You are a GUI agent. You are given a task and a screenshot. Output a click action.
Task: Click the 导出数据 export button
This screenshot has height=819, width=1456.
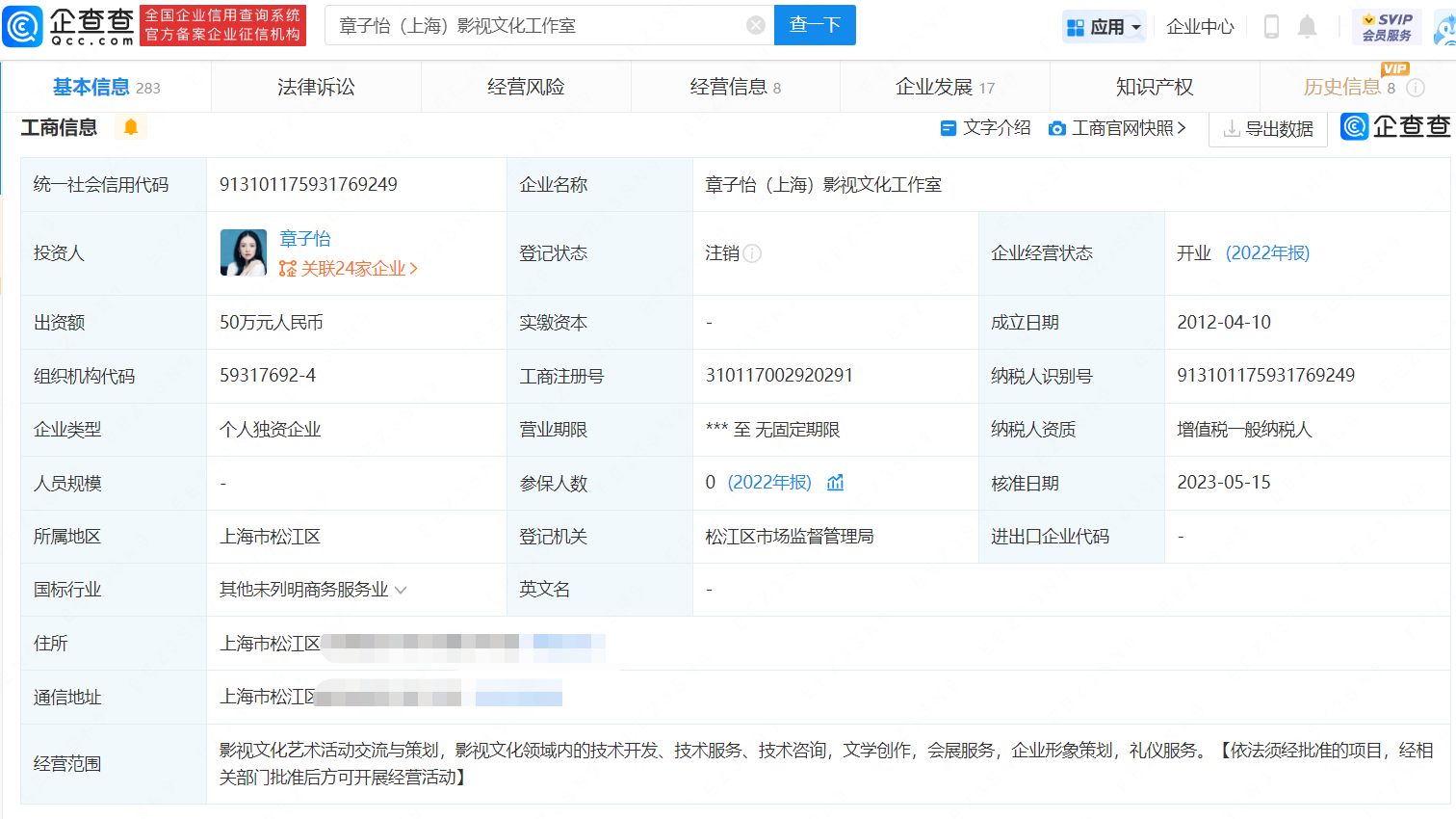coord(1268,128)
